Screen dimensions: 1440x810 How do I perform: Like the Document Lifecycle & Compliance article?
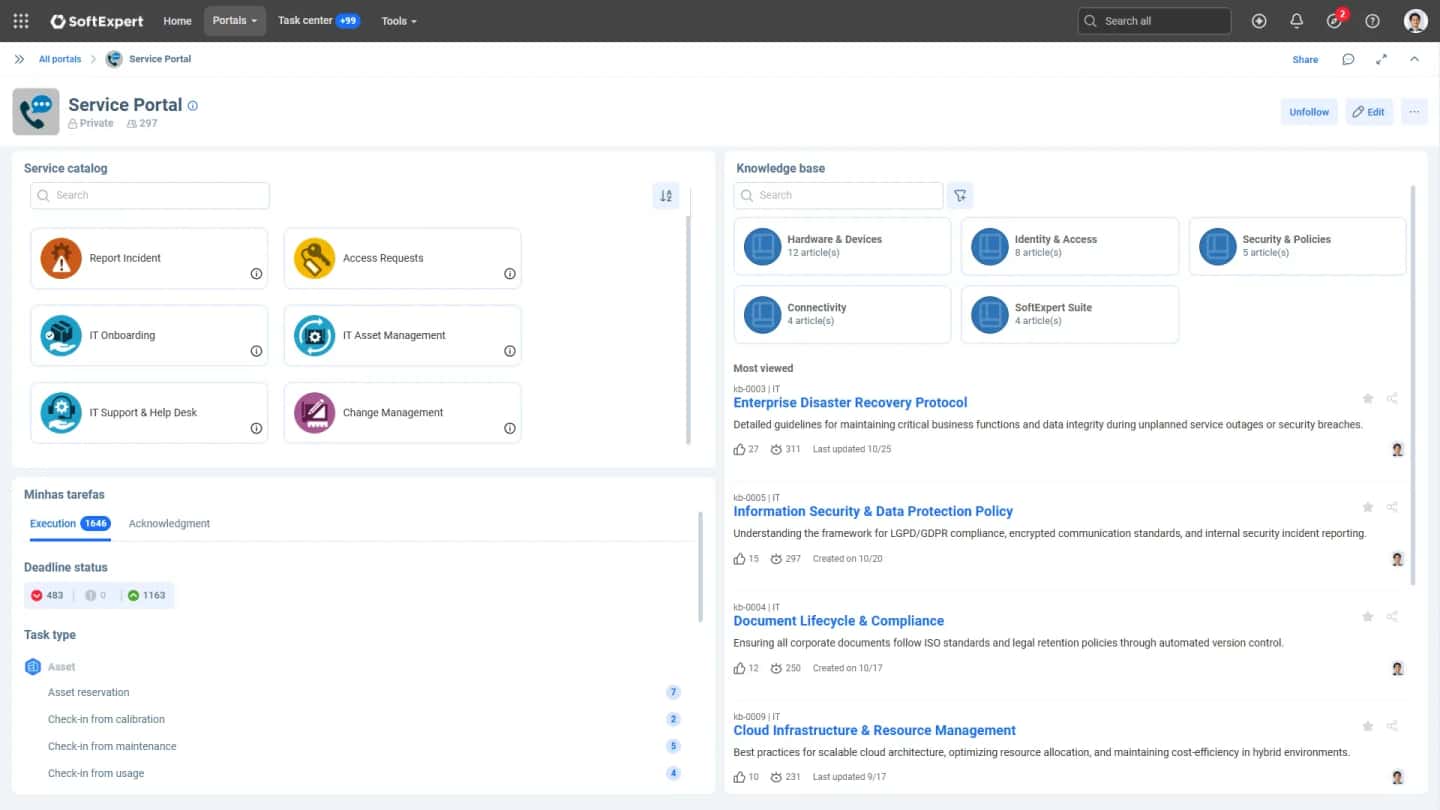tap(740, 668)
